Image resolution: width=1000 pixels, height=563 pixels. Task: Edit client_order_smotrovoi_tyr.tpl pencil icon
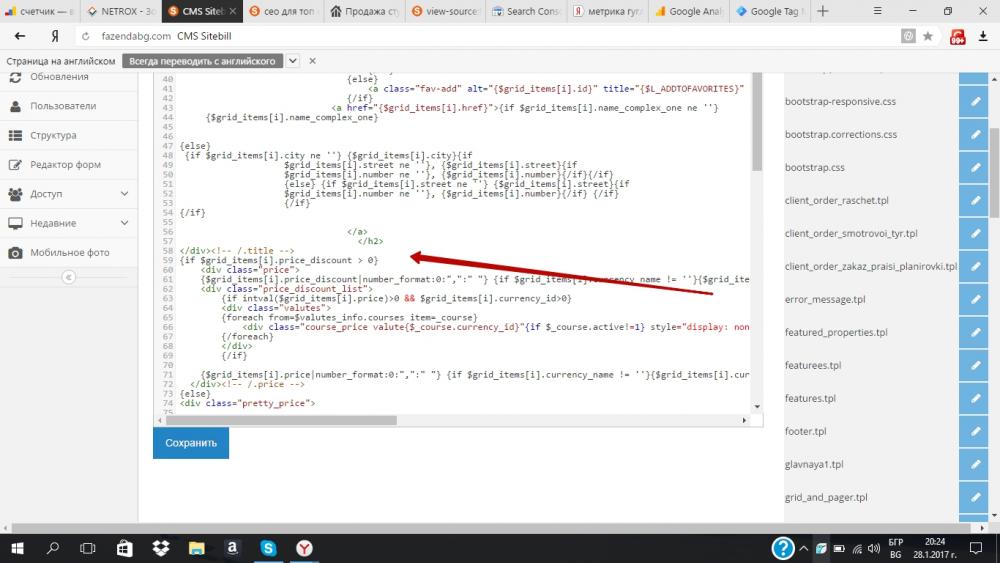click(974, 233)
